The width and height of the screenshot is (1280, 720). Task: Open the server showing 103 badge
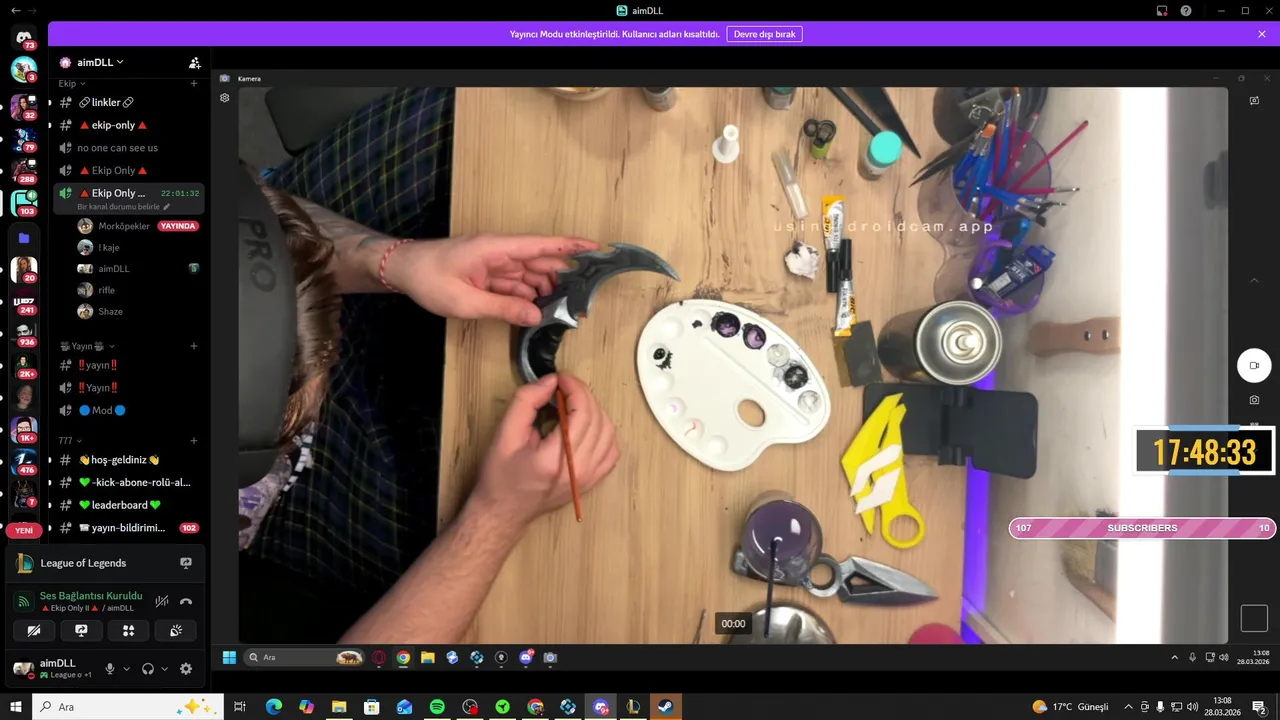point(24,203)
